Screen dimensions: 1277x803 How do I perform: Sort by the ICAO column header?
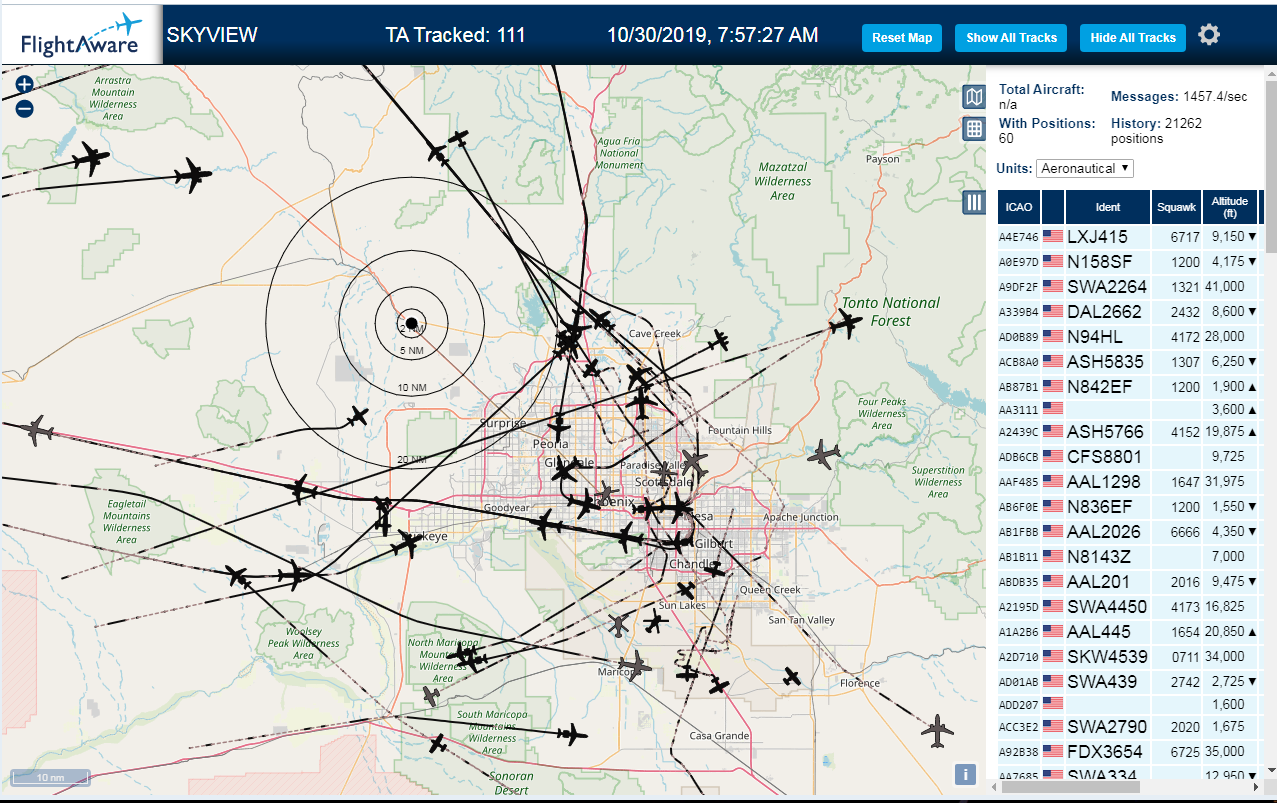pyautogui.click(x=1019, y=207)
